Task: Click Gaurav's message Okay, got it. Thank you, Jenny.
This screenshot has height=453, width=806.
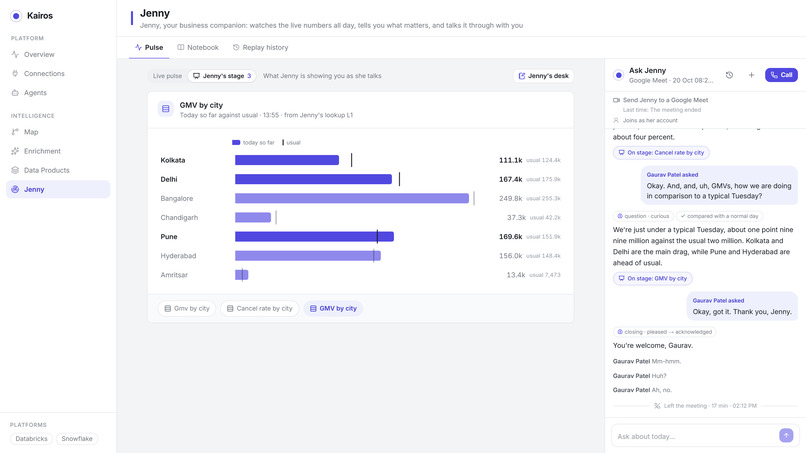Action: (x=742, y=312)
